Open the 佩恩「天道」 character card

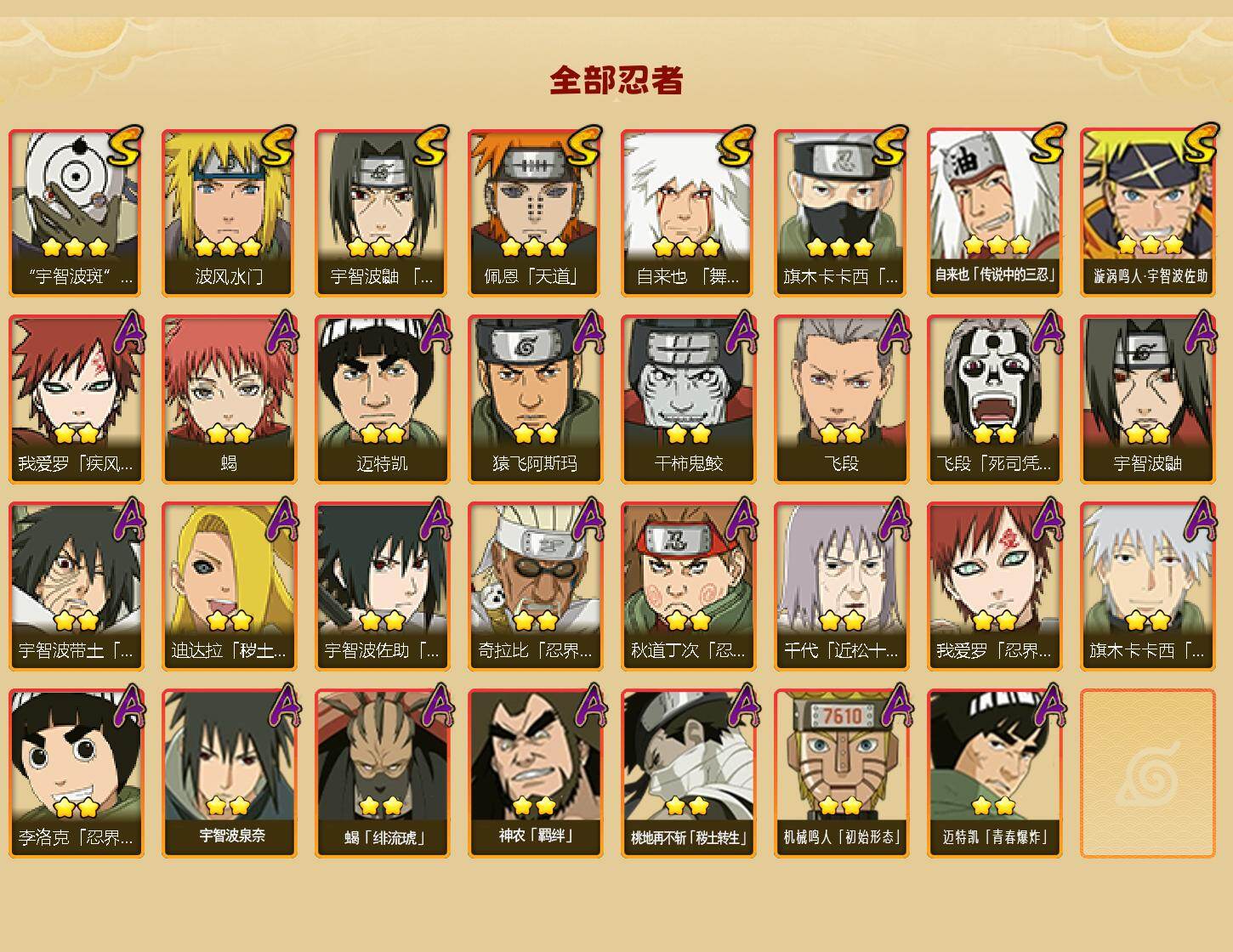pyautogui.click(x=535, y=212)
